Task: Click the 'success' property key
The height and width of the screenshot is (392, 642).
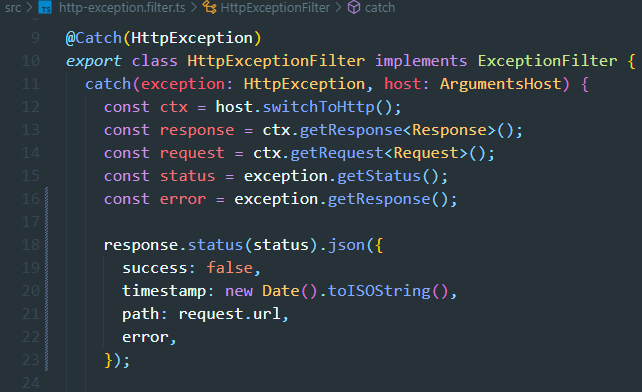Action: [x=154, y=268]
